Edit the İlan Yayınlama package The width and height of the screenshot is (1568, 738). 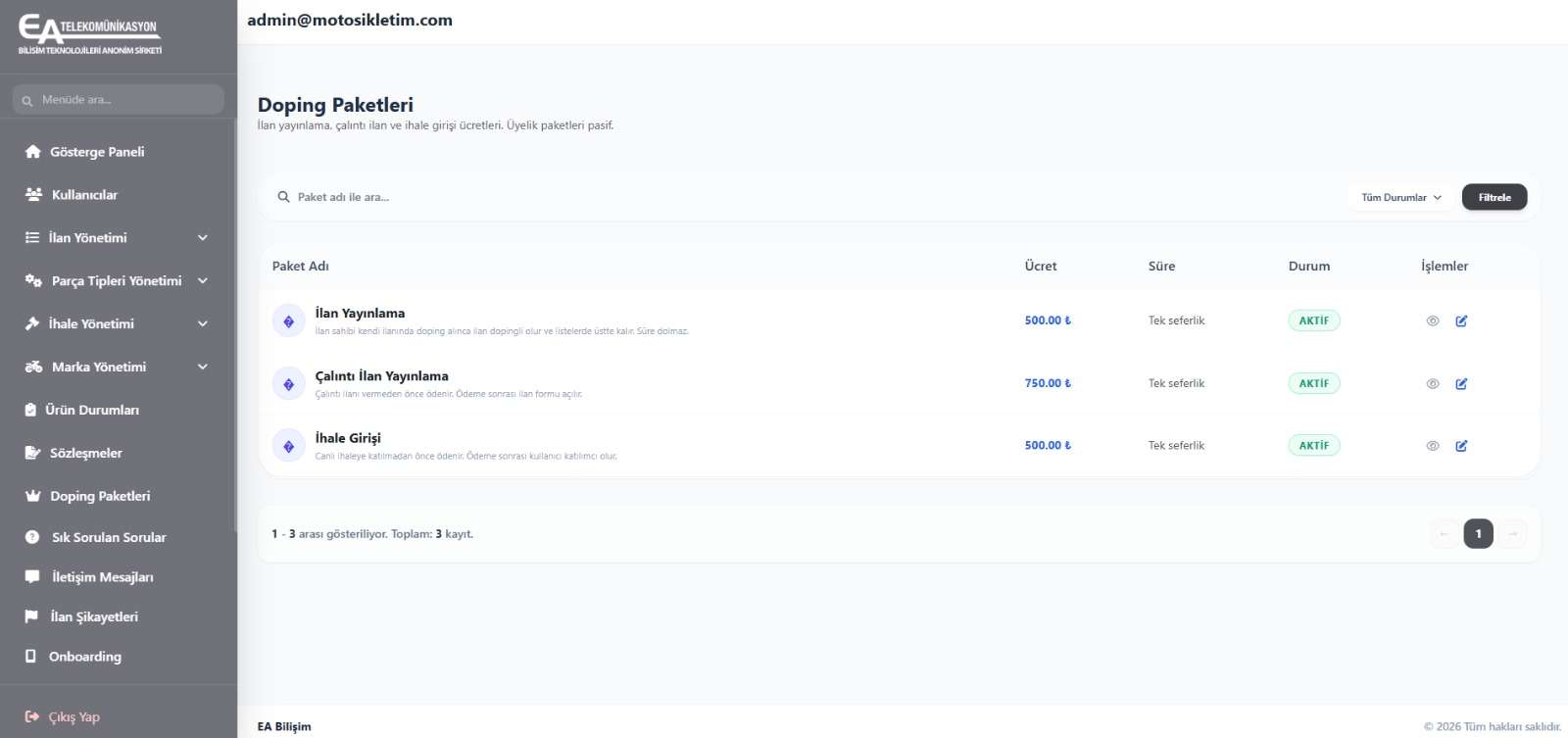tap(1461, 321)
